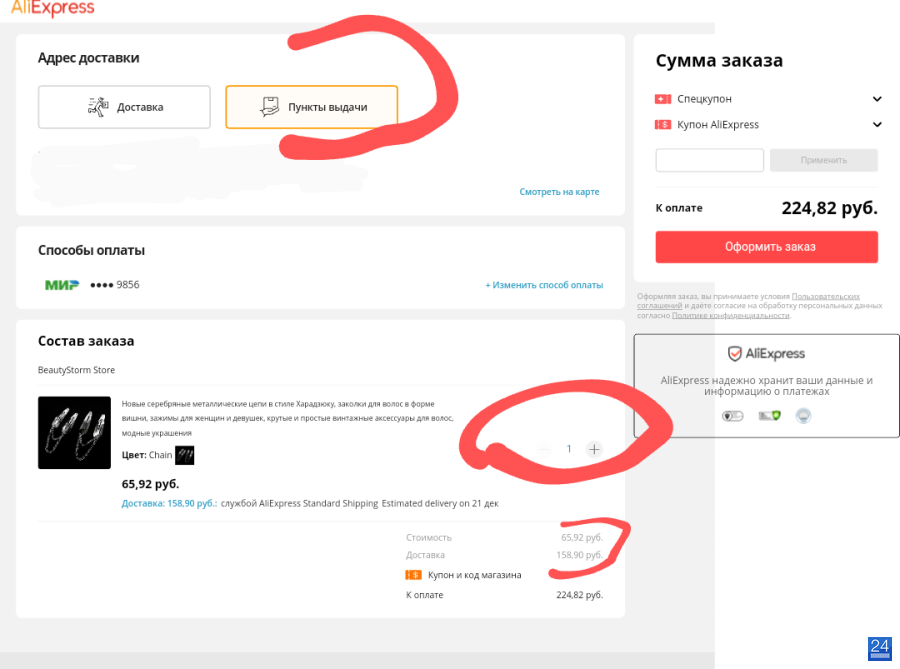Viewport: 900px width, 669px height.
Task: Click the Применить button
Action: pos(824,160)
